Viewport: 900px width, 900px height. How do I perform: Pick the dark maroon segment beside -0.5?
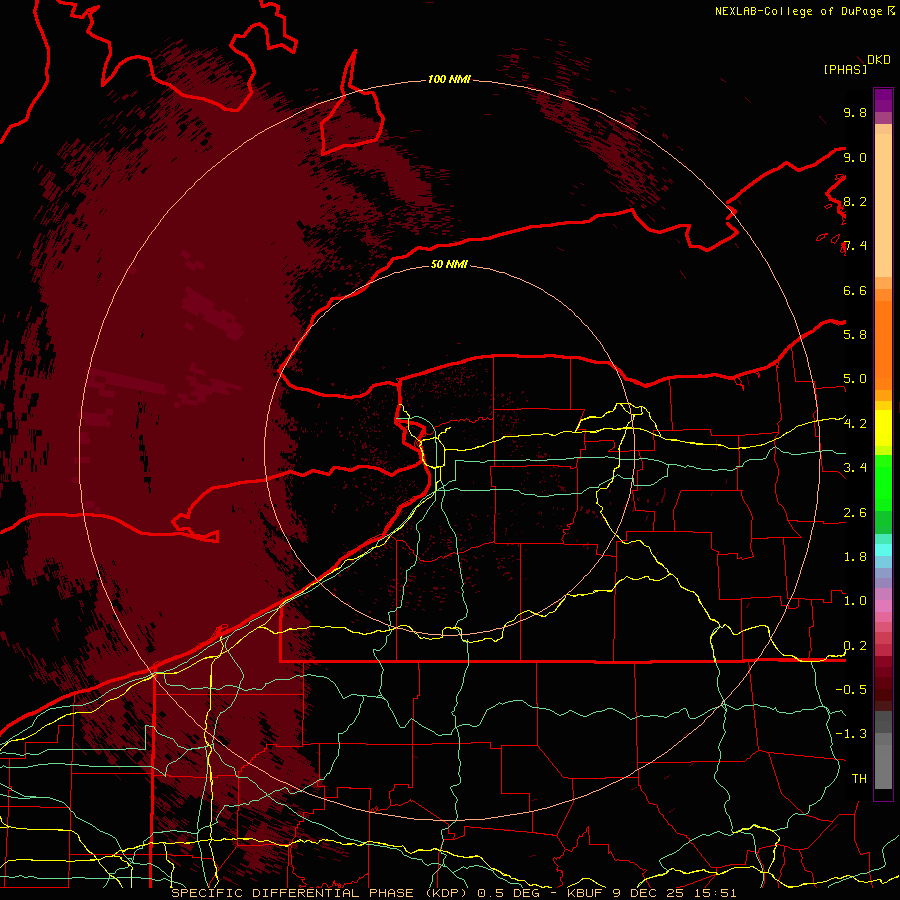coord(883,695)
